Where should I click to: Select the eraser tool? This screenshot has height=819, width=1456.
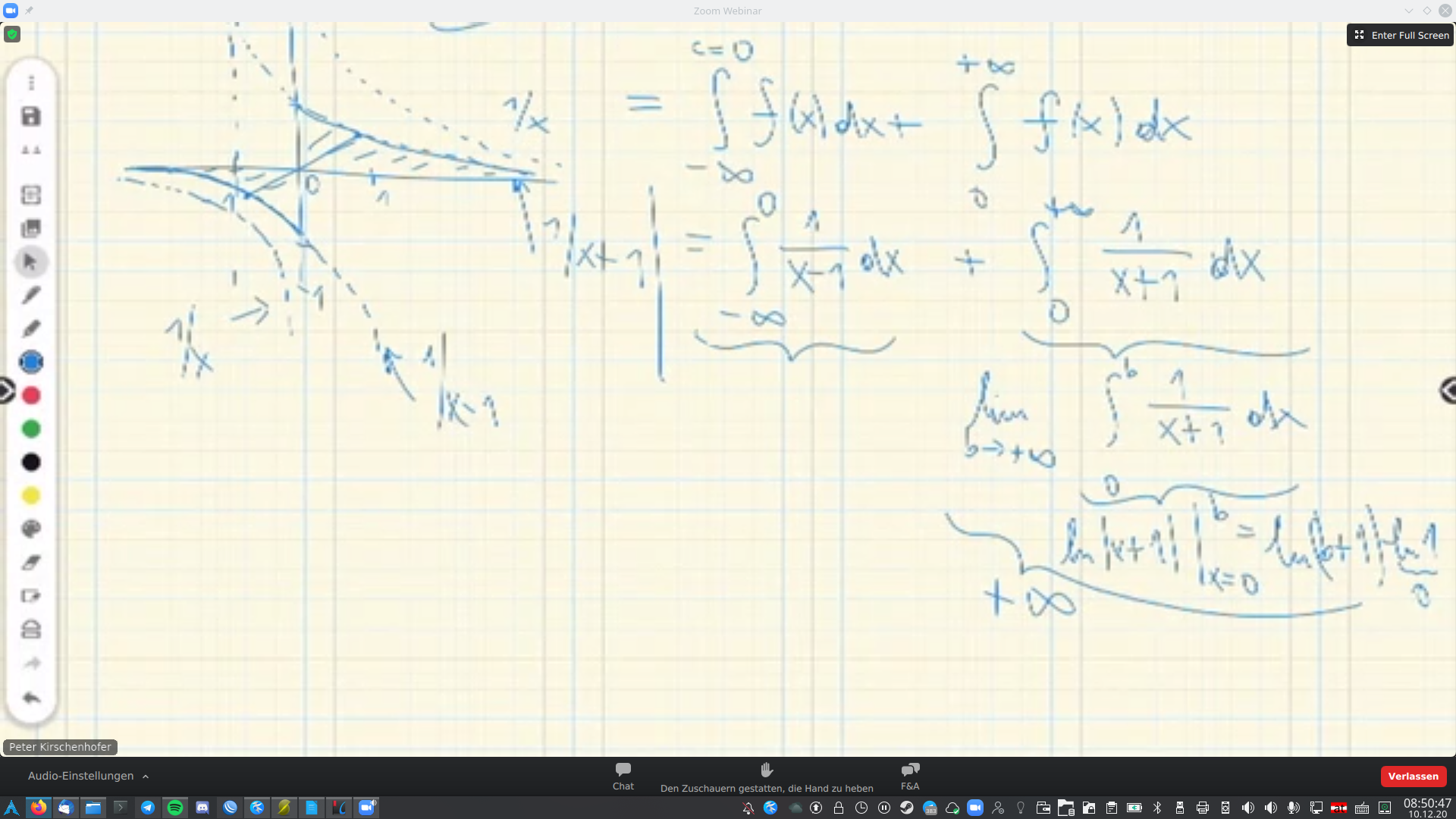point(31,562)
